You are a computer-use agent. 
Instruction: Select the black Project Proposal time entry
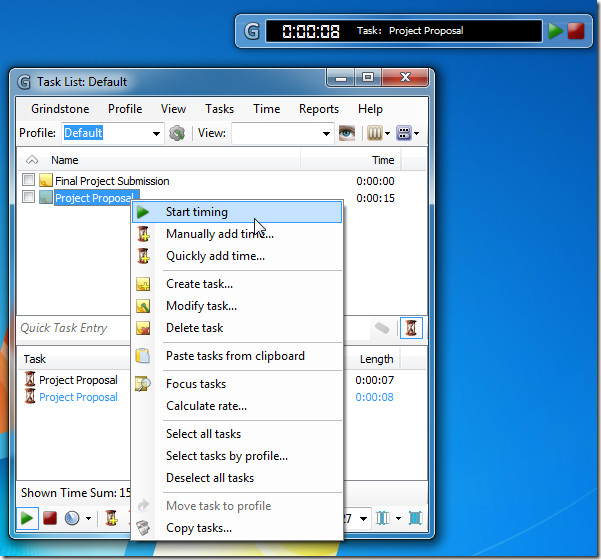[x=78, y=380]
